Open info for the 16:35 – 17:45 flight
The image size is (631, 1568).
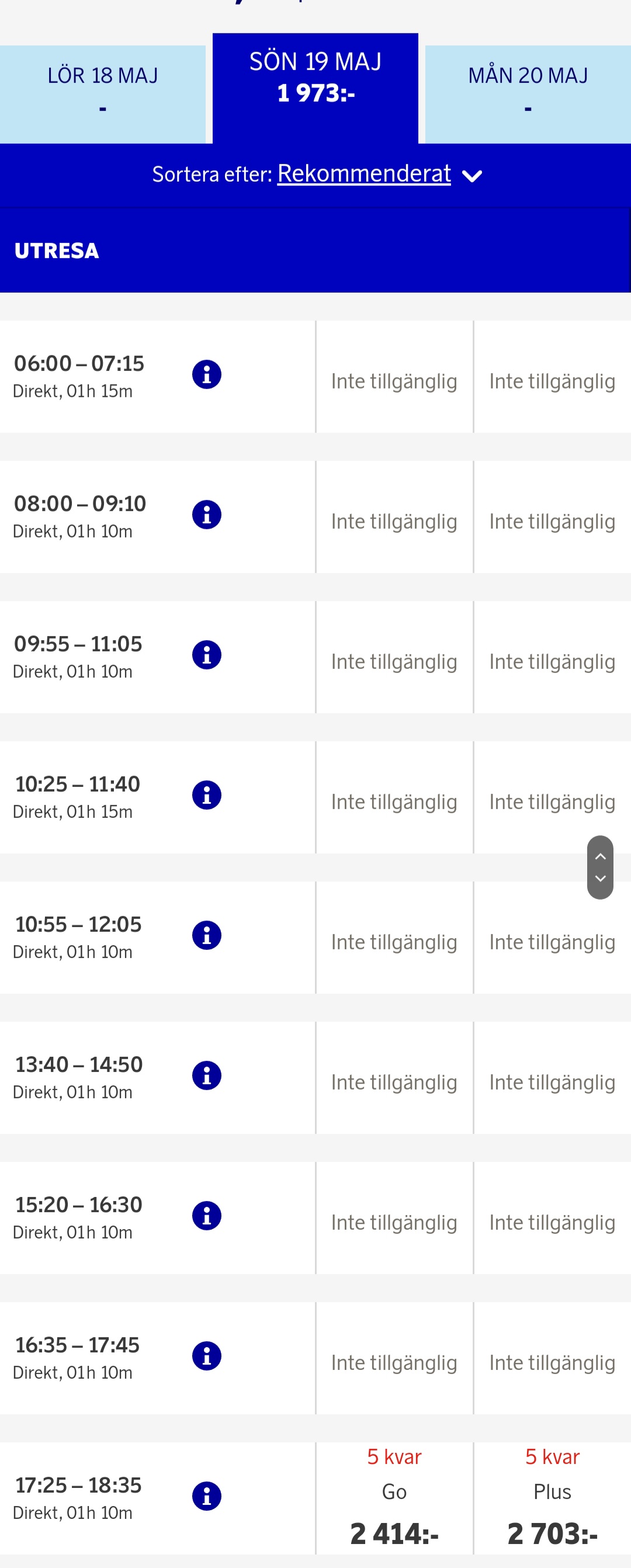[x=206, y=1356]
